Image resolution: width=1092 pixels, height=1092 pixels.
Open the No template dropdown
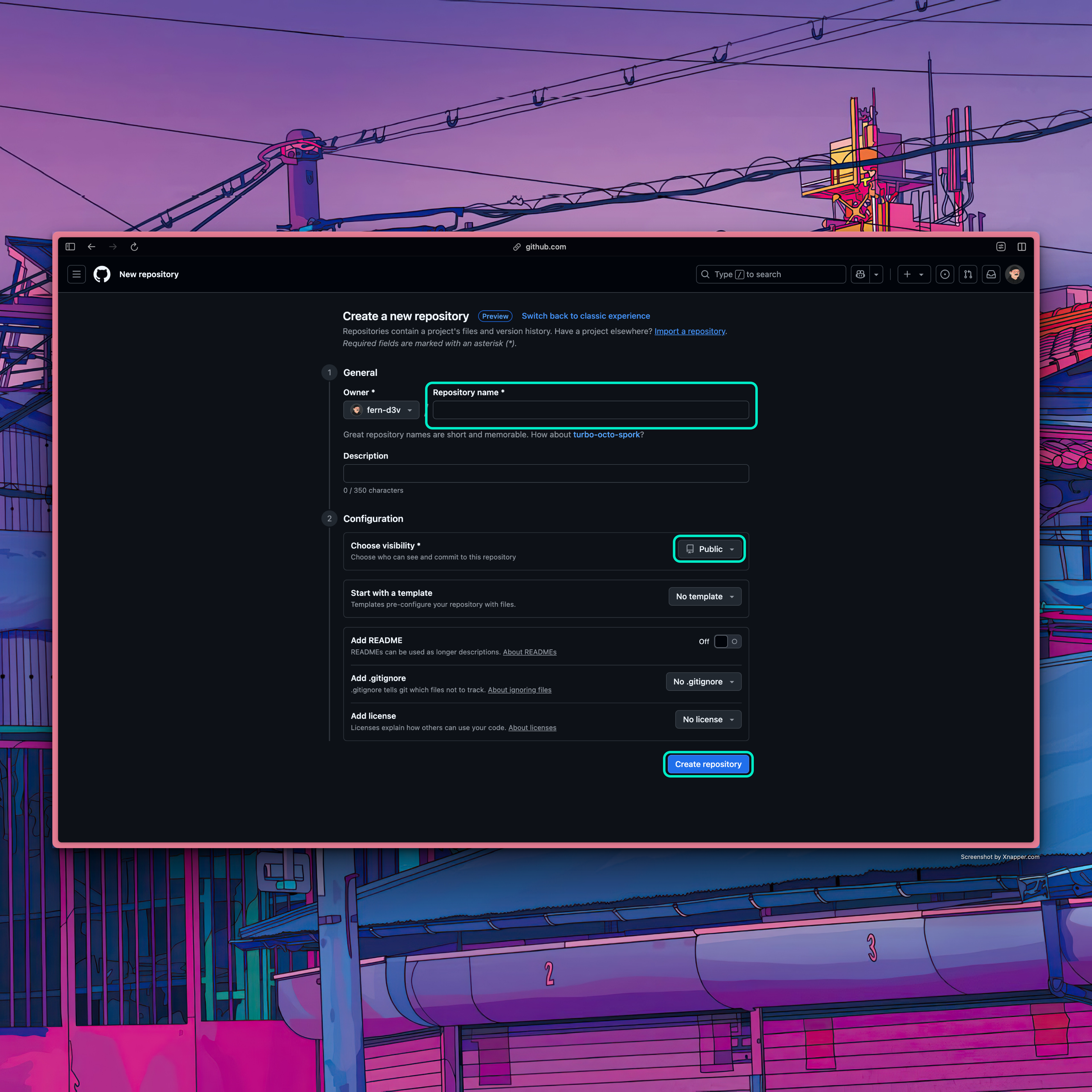tap(705, 596)
